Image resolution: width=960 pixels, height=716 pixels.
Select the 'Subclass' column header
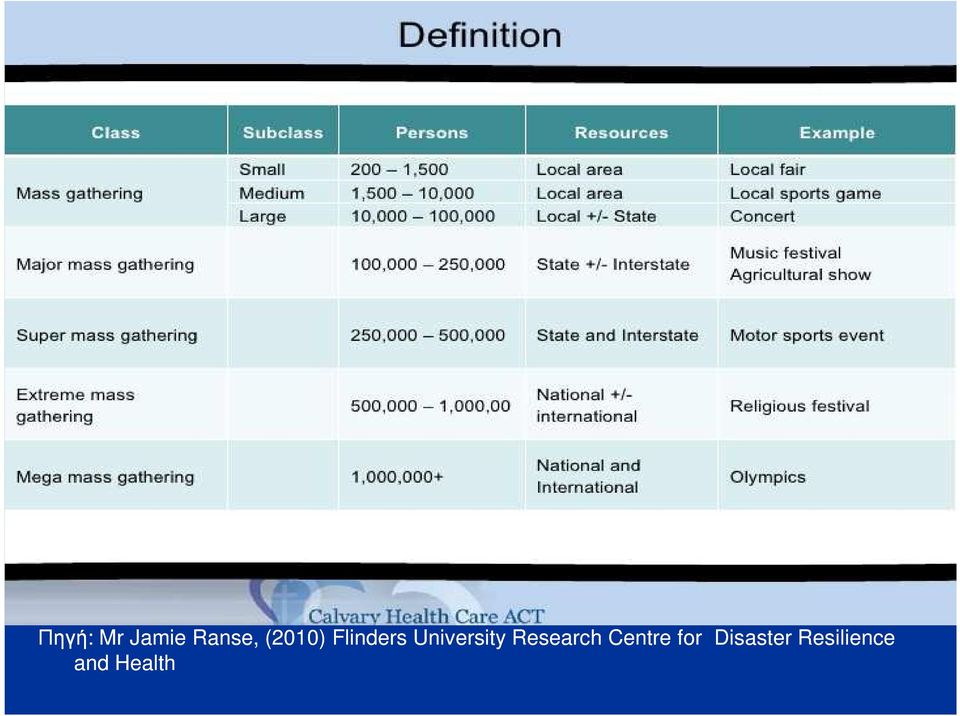pos(283,132)
